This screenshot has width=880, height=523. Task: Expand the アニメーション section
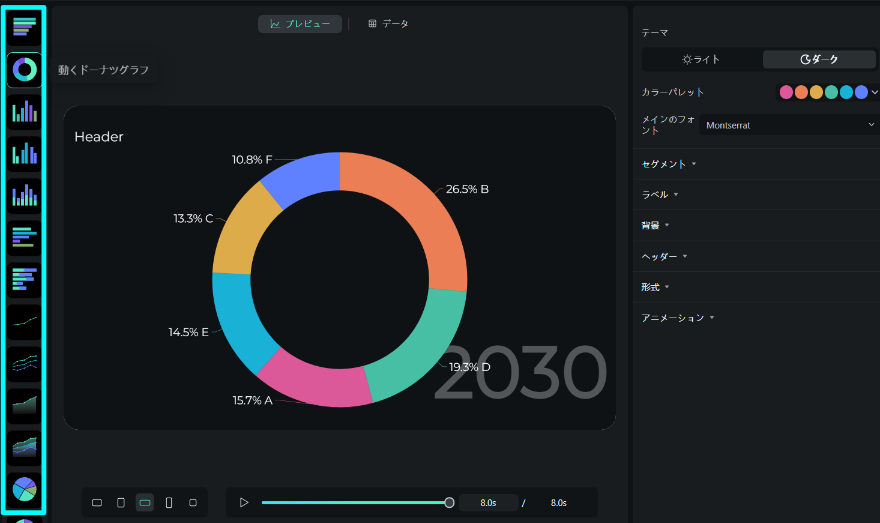point(678,318)
